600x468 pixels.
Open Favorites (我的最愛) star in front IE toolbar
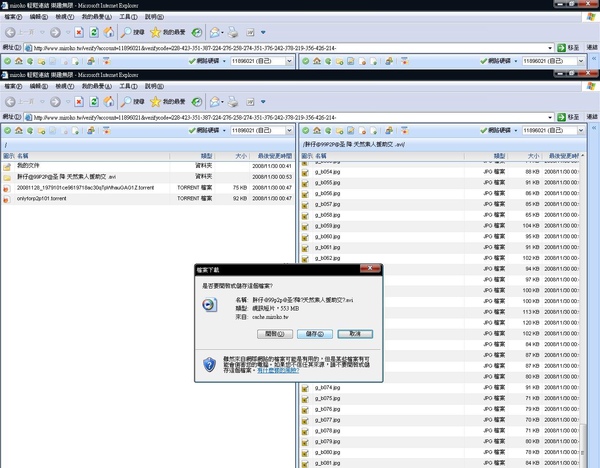168,102
